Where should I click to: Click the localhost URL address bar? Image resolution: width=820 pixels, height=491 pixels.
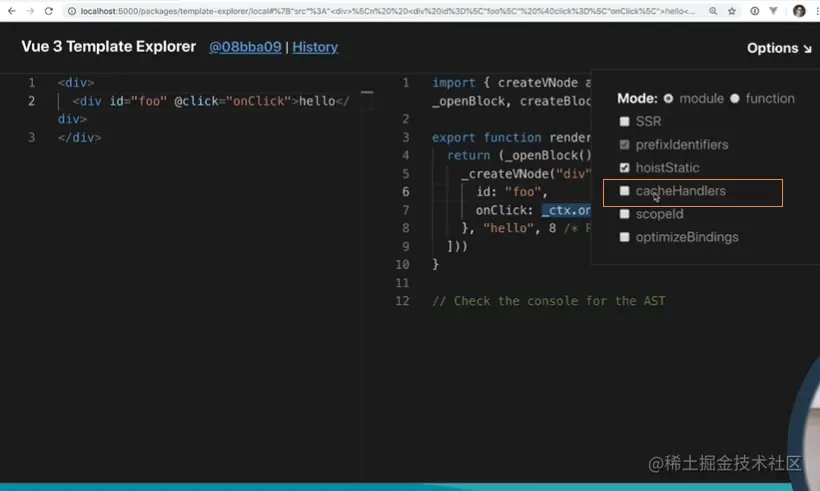387,11
